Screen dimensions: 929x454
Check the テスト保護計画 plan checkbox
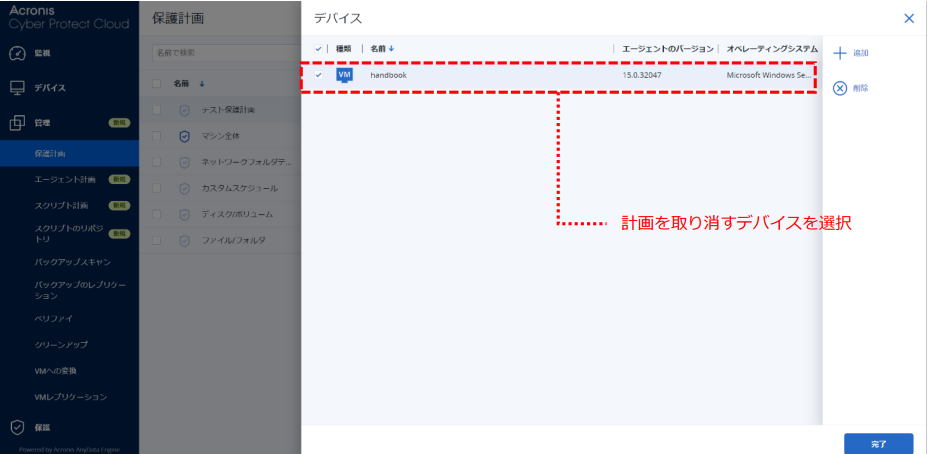click(157, 110)
